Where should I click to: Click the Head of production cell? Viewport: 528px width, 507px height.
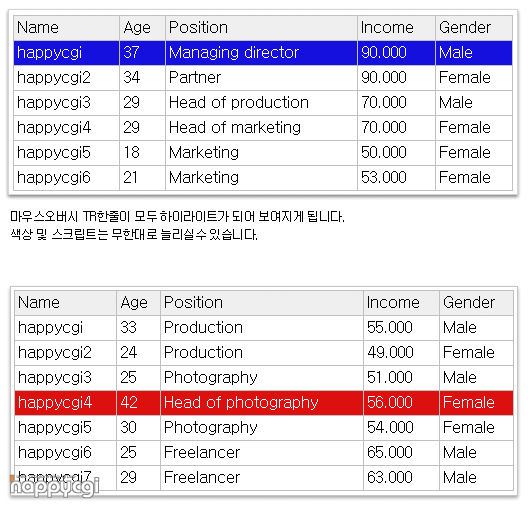[x=261, y=103]
